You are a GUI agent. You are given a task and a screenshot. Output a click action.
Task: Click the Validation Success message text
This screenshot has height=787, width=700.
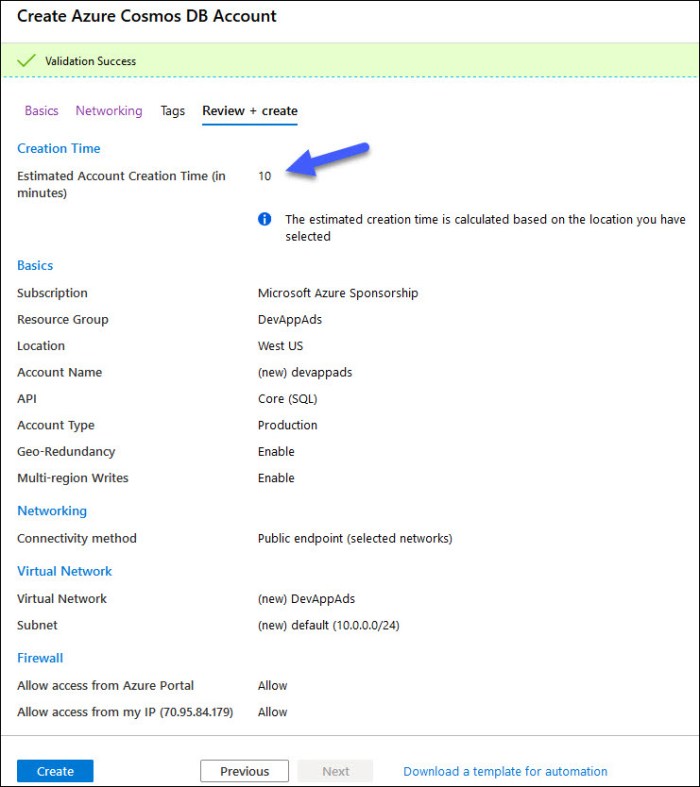coord(90,61)
